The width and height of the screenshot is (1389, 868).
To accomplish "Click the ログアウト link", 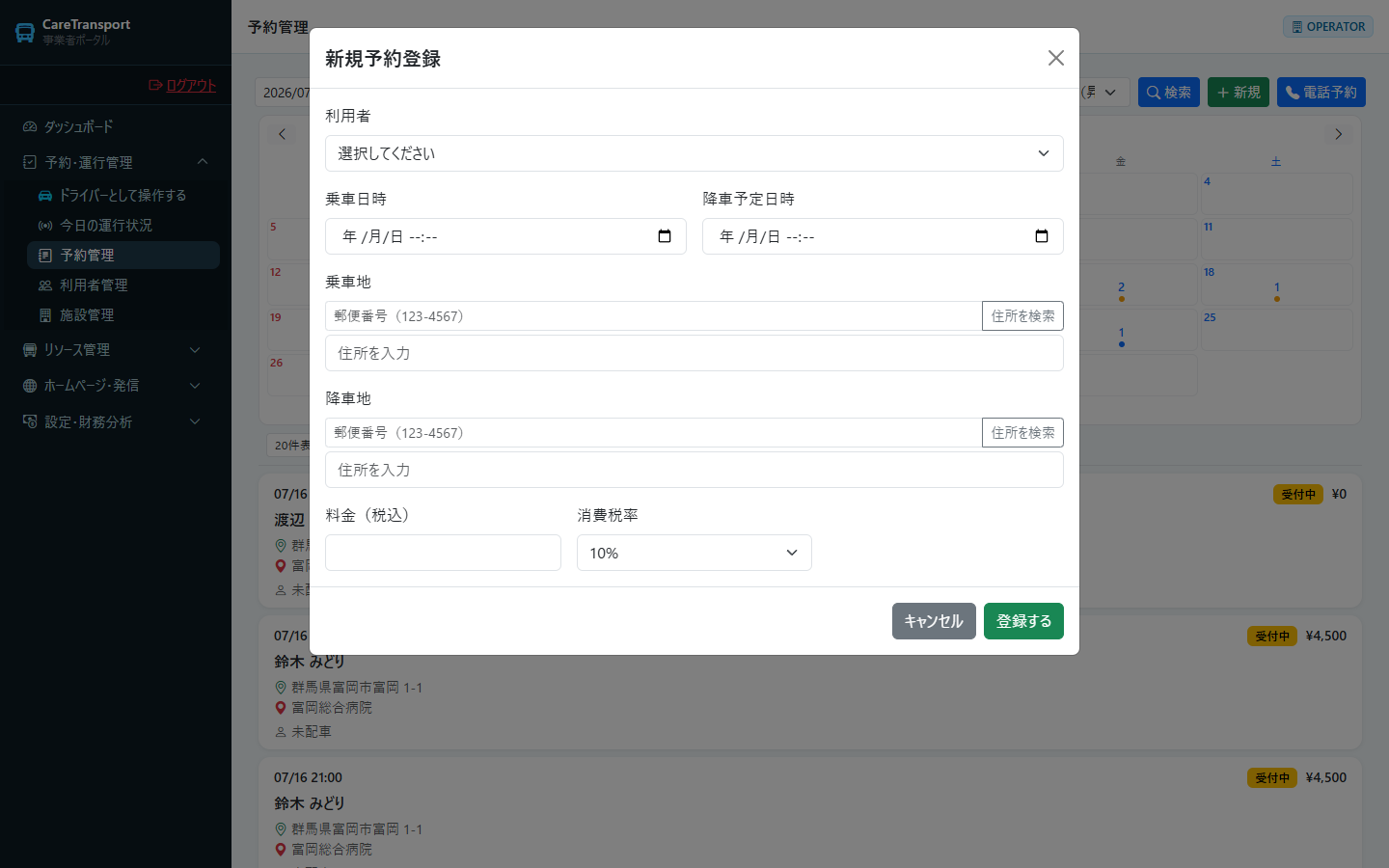I will (182, 85).
